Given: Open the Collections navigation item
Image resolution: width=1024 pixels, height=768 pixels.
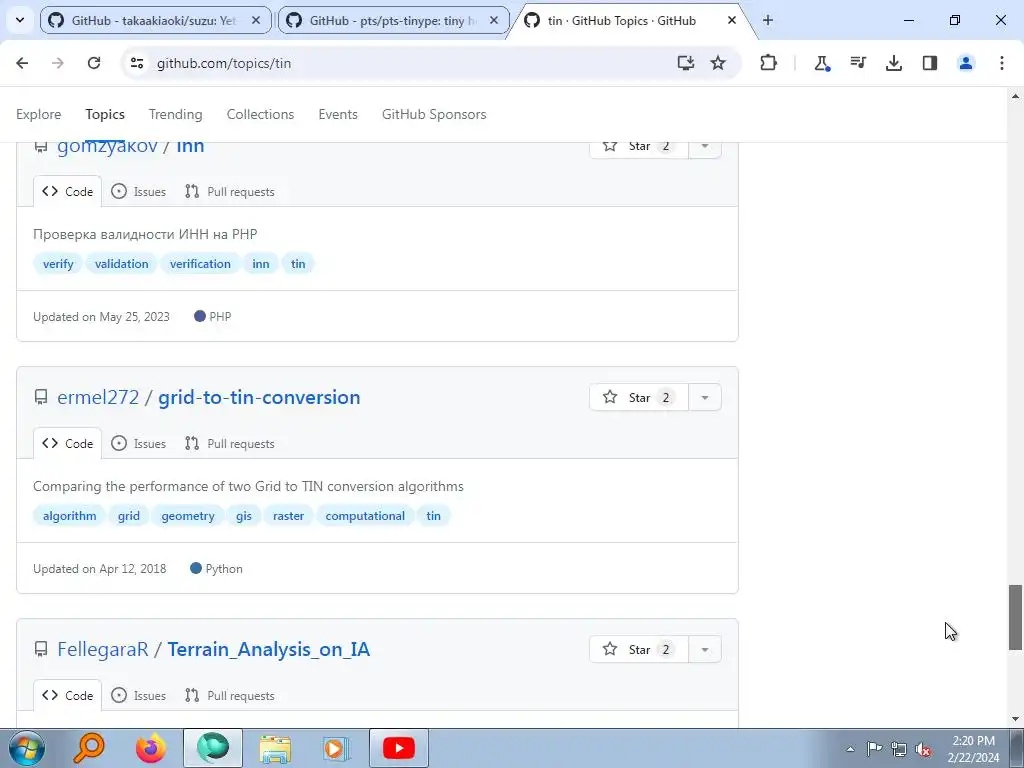Looking at the screenshot, I should [261, 114].
